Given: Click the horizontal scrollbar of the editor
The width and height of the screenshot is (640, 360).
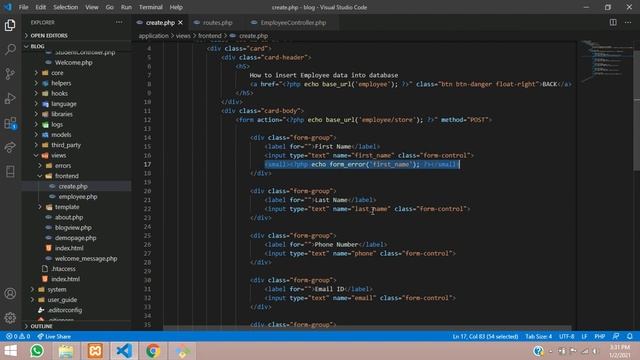Looking at the screenshot, I should (367, 328).
